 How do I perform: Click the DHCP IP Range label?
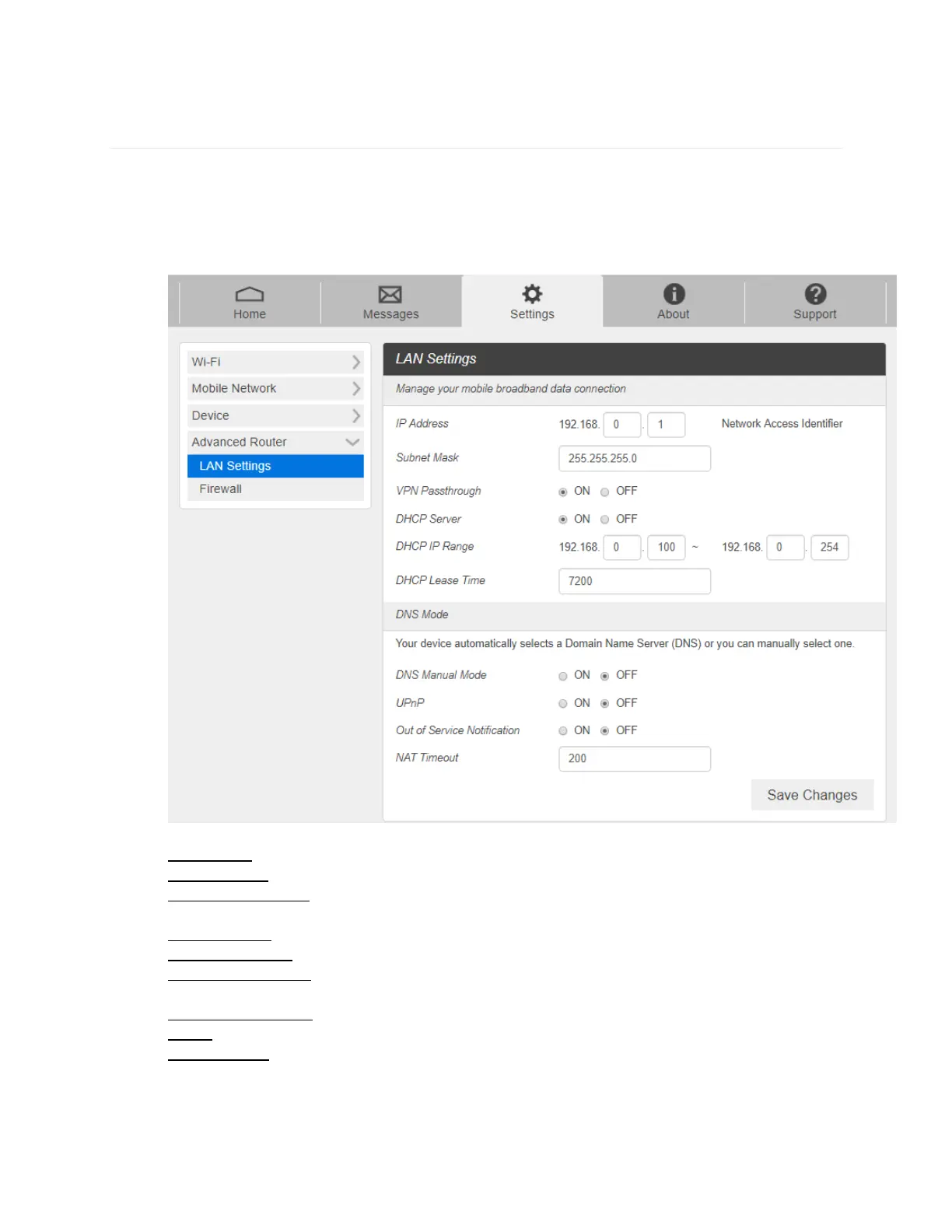(x=434, y=547)
